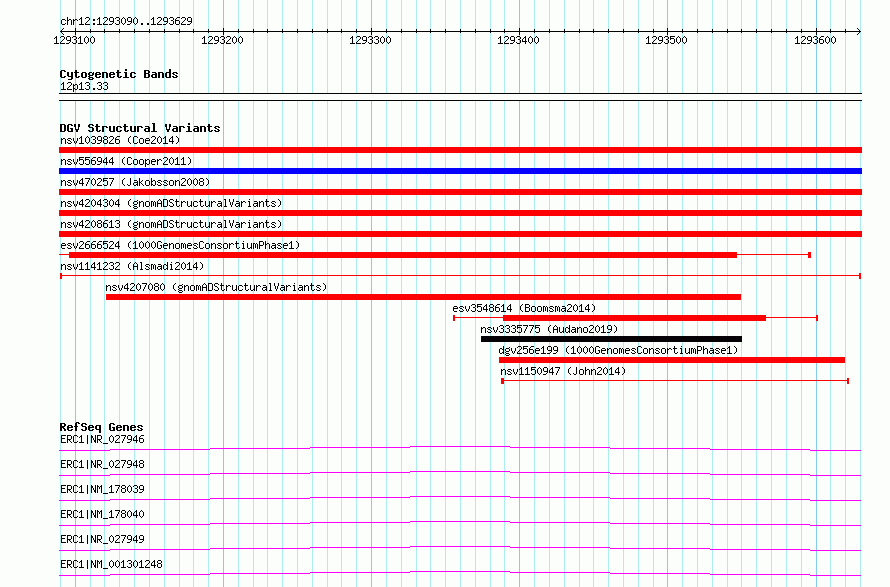Click the magenta line for ERC1|NM_178040
Viewport: 890px width, 587px height.
click(460, 523)
